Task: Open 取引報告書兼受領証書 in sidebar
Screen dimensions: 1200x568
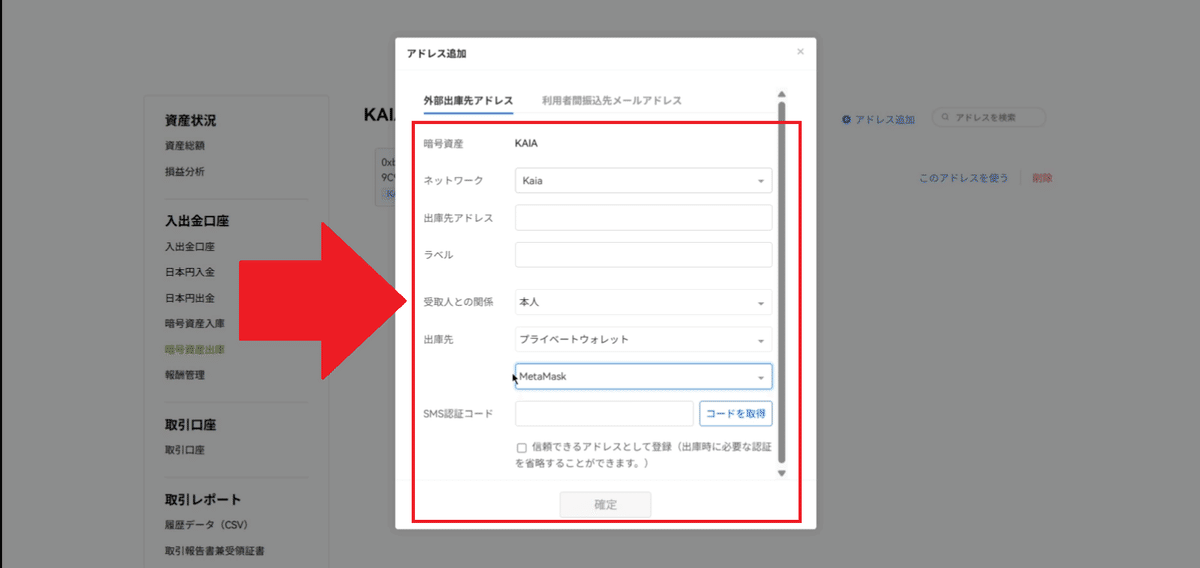Action: (215, 551)
